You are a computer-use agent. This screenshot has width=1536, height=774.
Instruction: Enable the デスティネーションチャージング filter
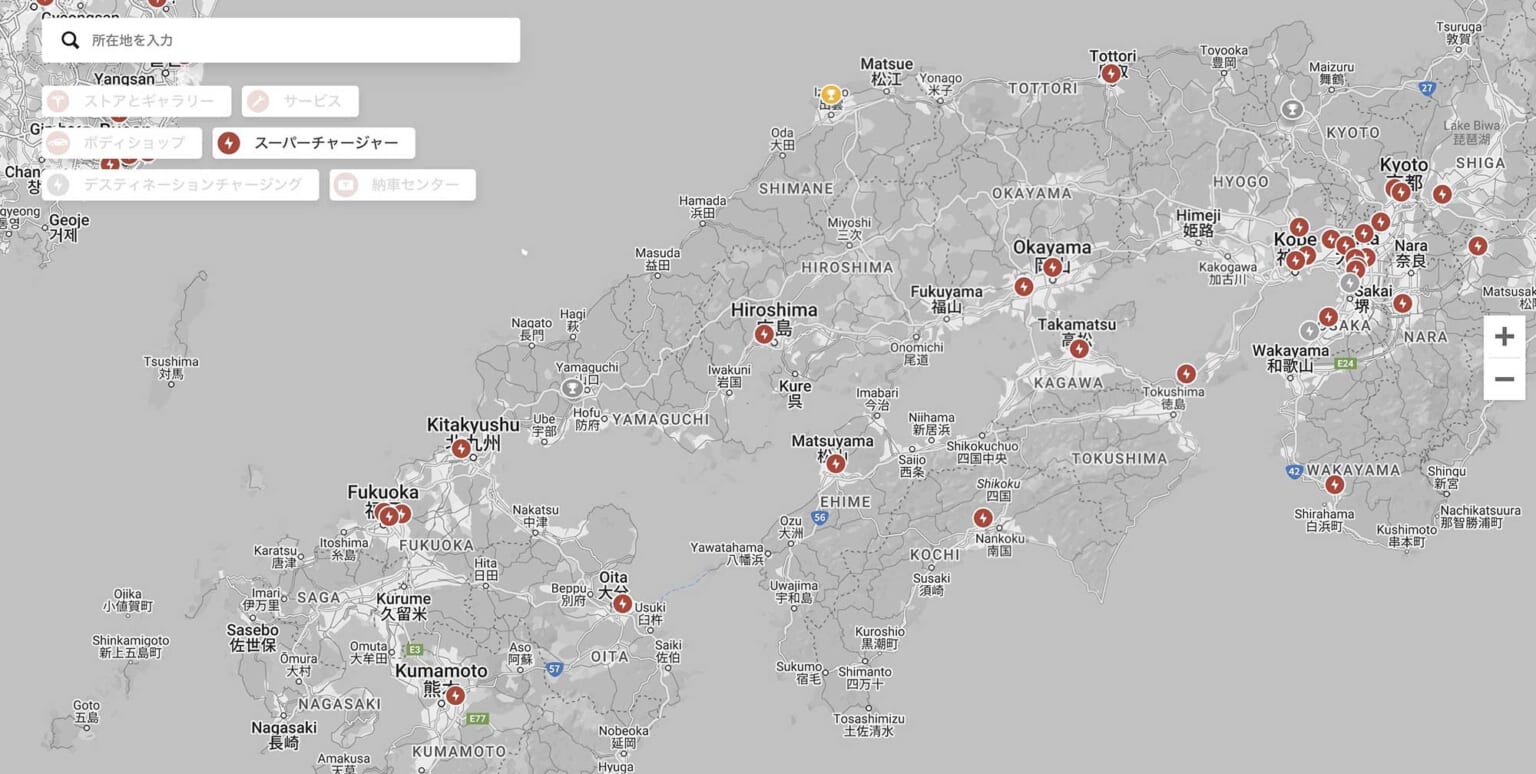181,185
